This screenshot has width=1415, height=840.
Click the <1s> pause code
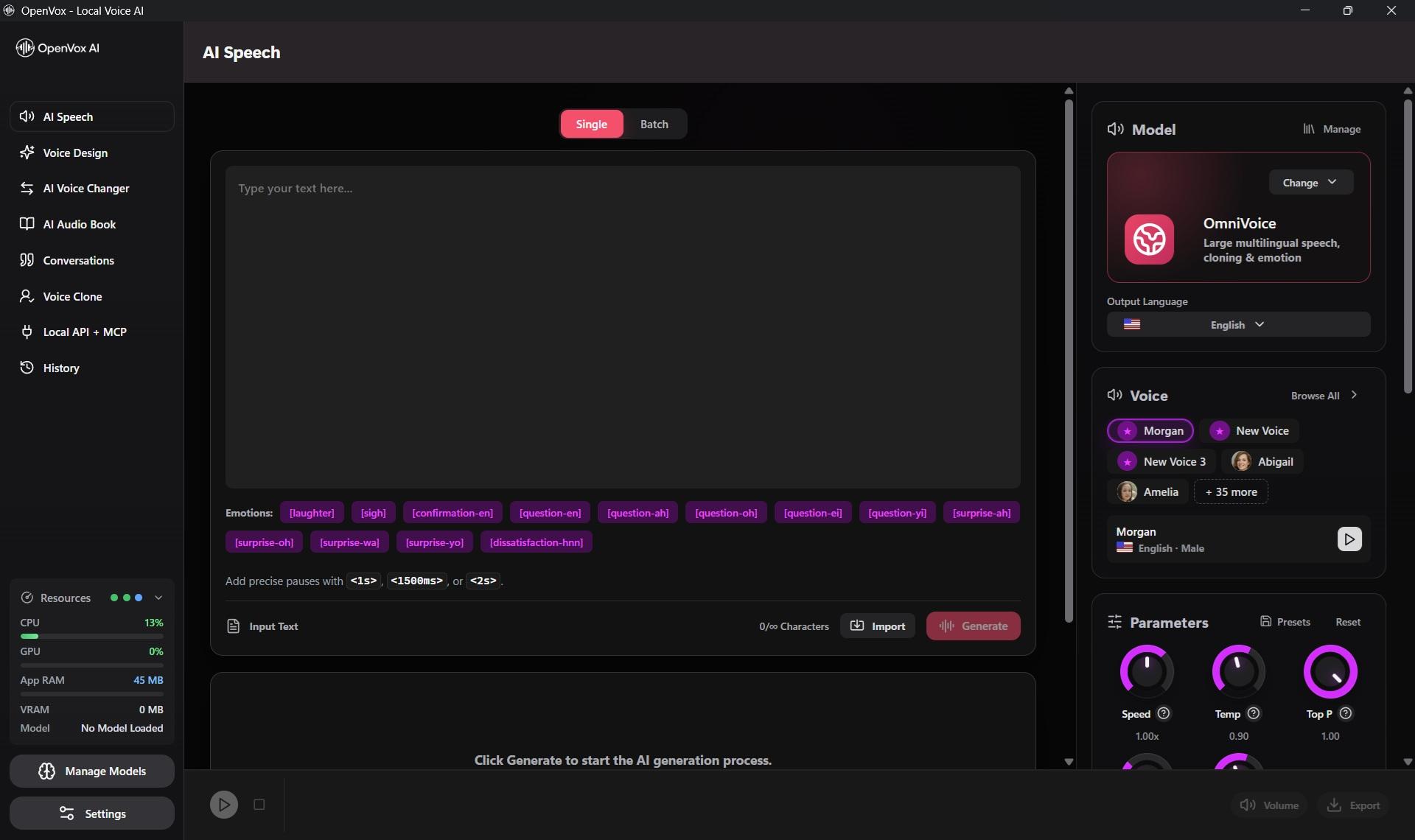(364, 581)
